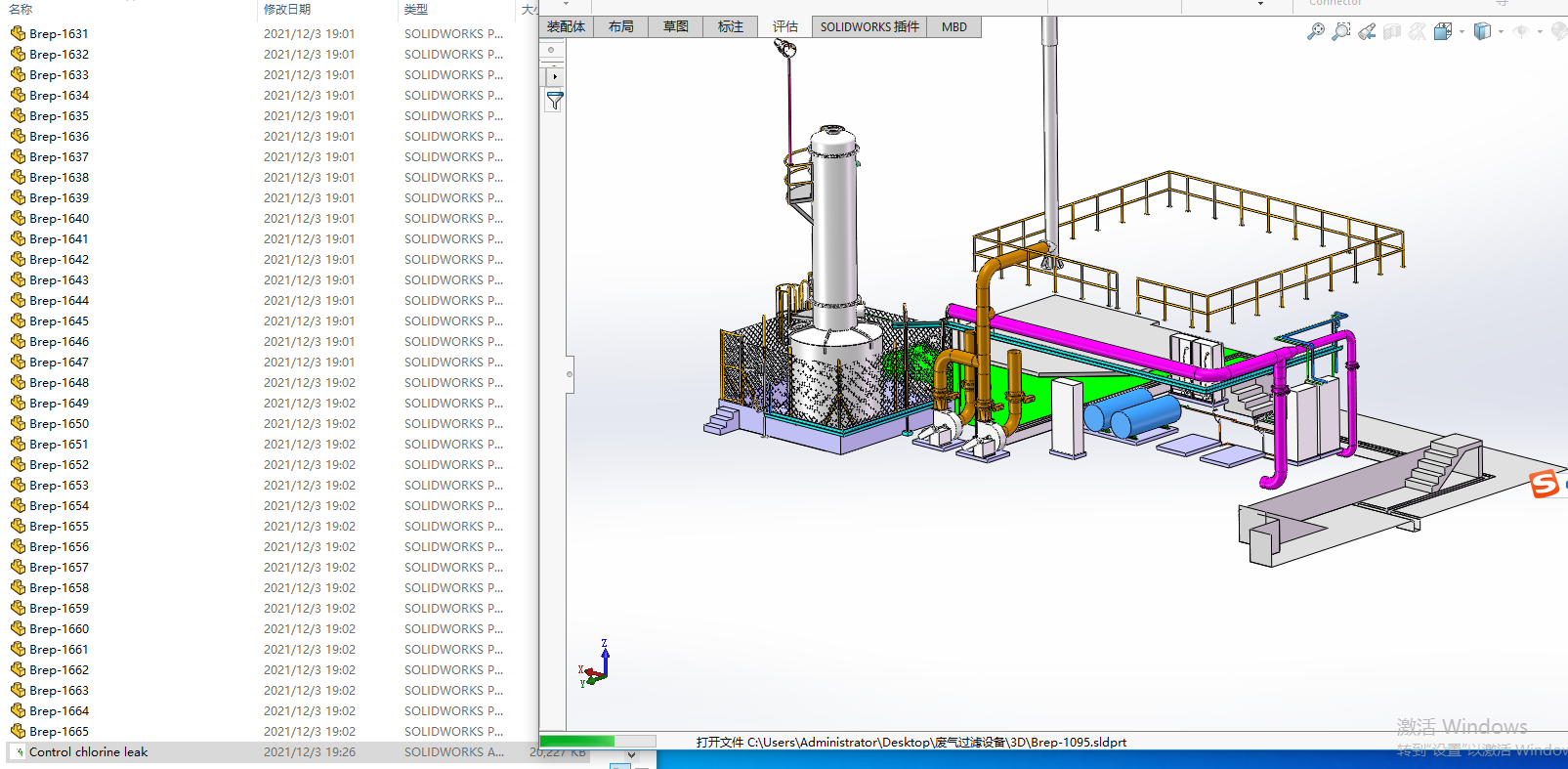The image size is (1568, 769).
Task: Select the Control chlorine leak assembly file
Action: [88, 752]
